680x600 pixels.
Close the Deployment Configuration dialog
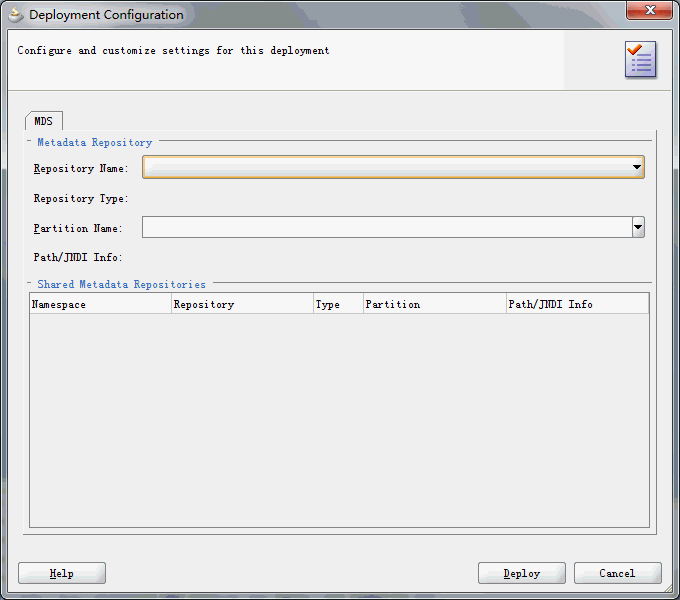coord(649,10)
